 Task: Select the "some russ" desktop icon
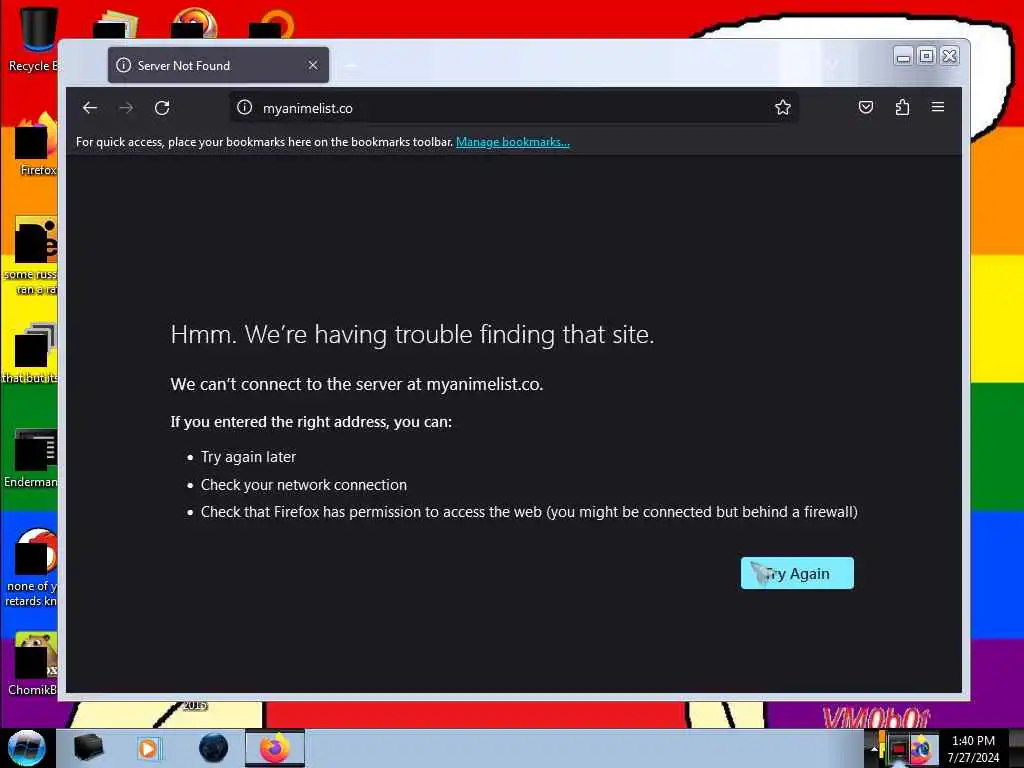coord(31,256)
